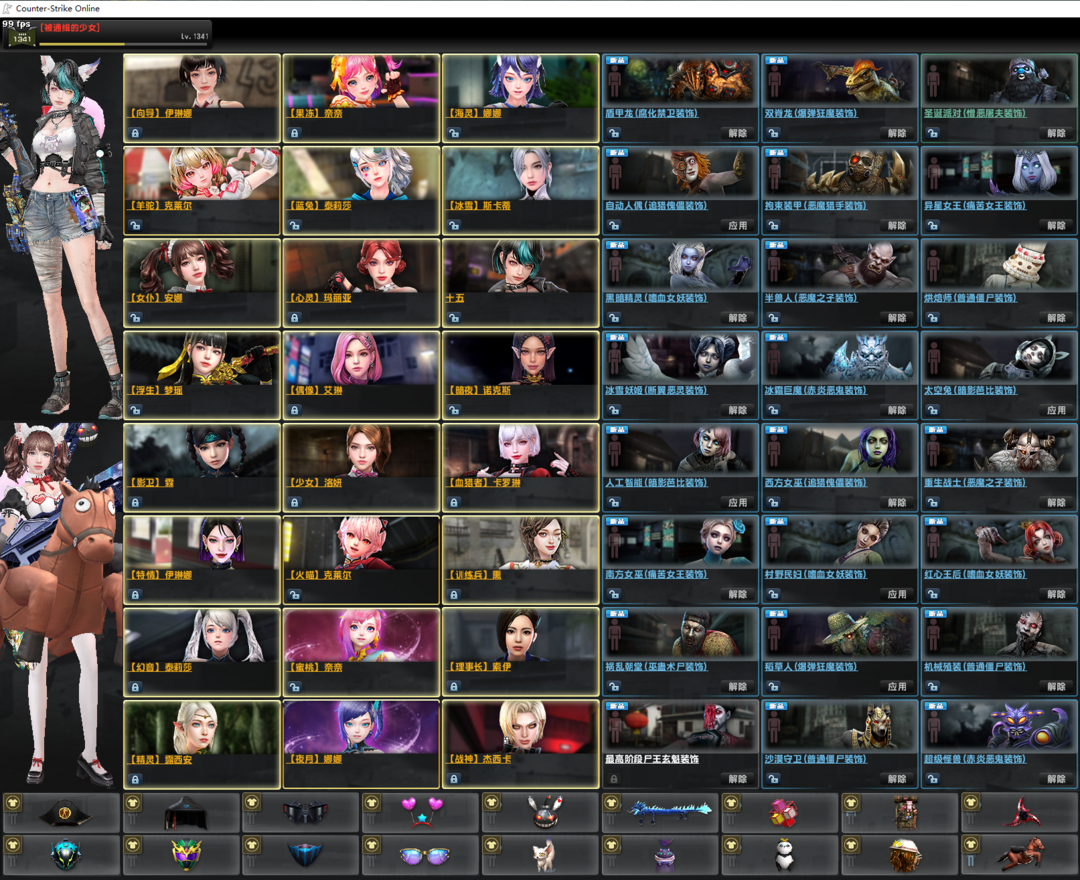Viewport: 1080px width, 880px height.
Task: Pick the blonde hair with hat item
Action: point(905,856)
